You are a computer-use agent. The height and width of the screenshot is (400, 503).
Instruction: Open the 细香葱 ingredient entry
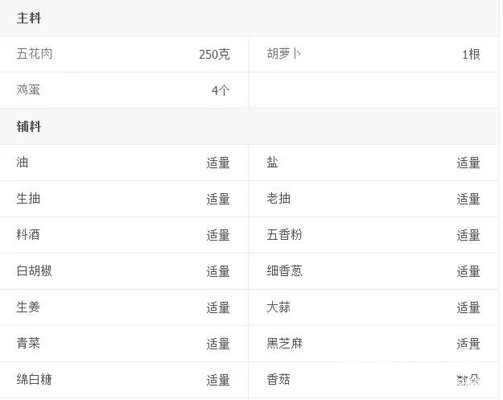point(284,271)
